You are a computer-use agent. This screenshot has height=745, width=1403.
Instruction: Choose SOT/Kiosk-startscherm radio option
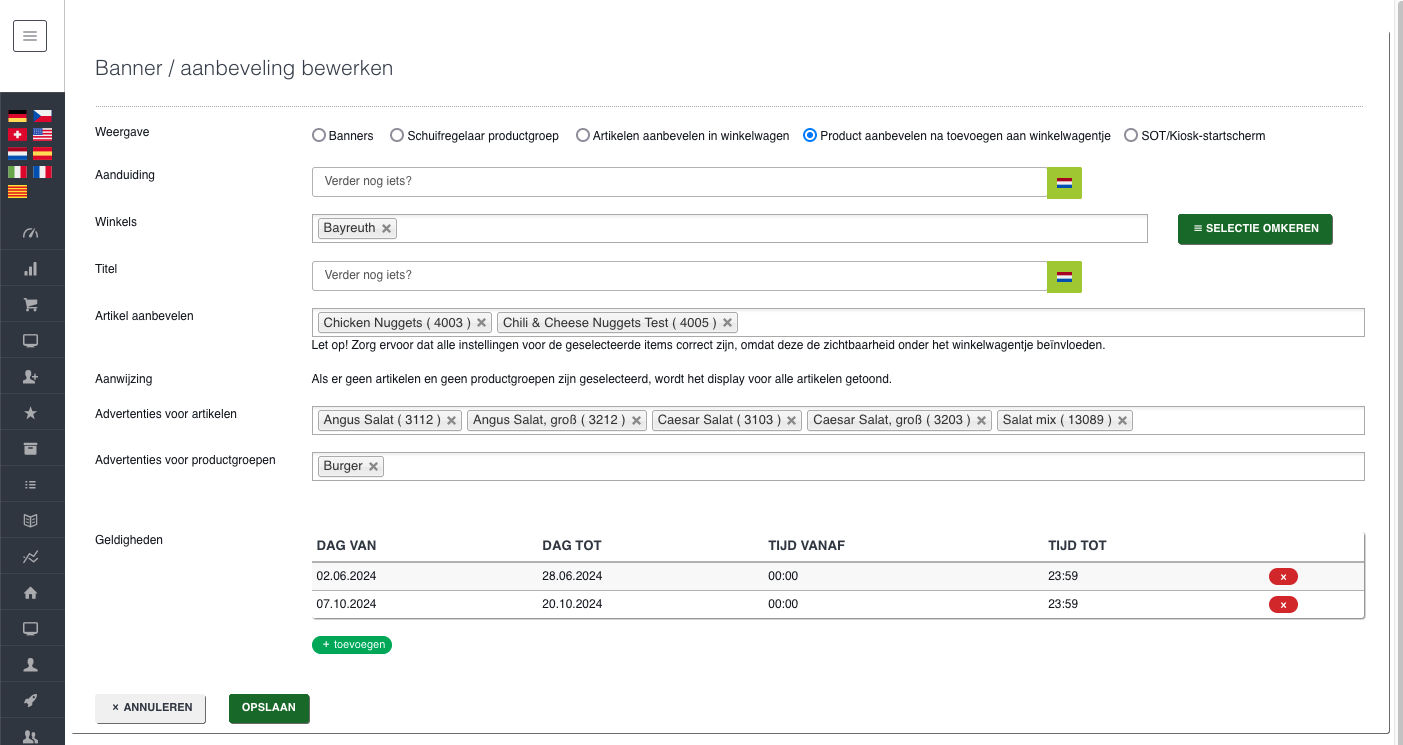click(x=1131, y=135)
